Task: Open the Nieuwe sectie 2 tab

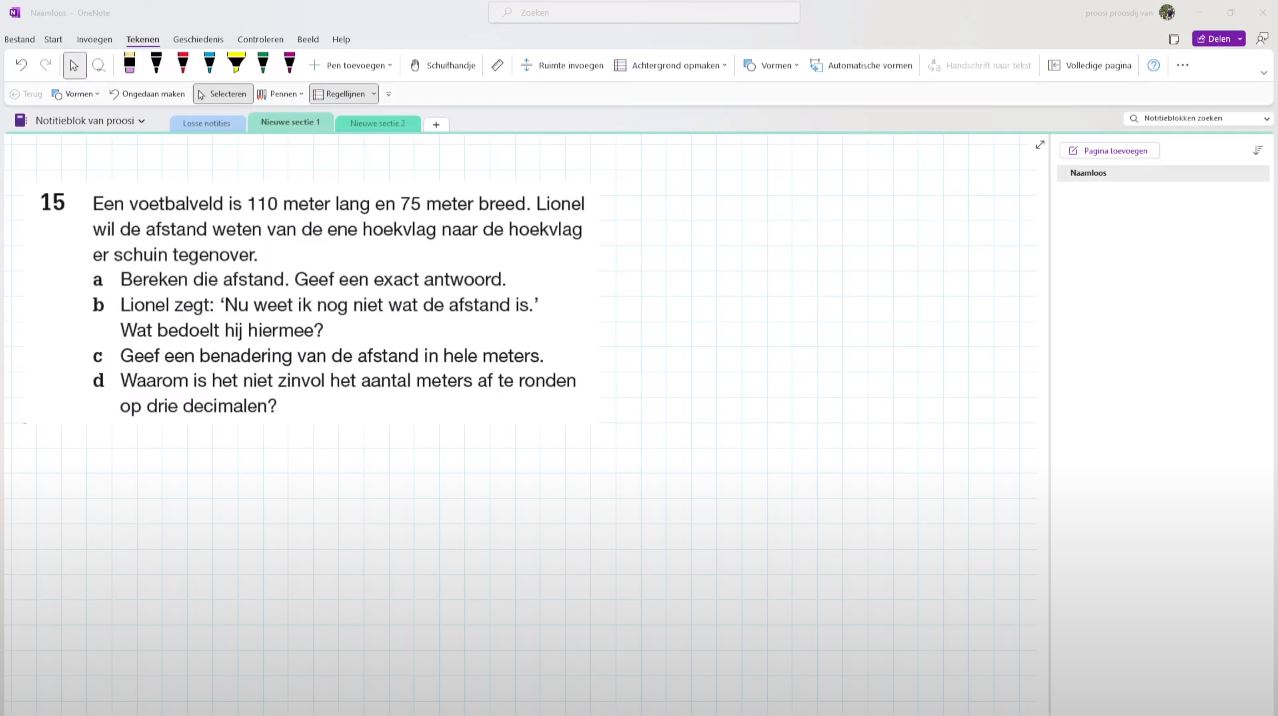Action: click(378, 123)
